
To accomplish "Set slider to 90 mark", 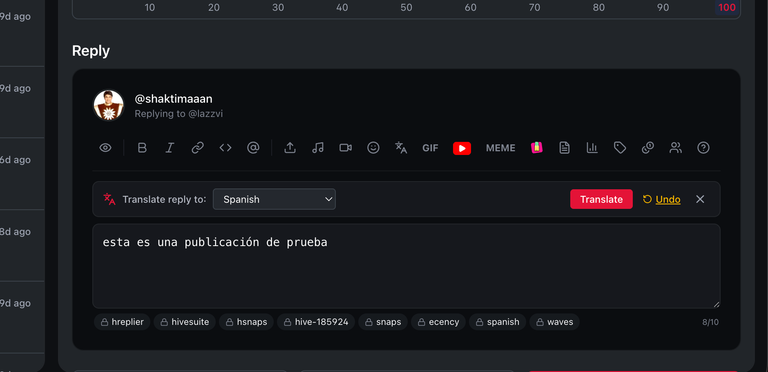I will (x=663, y=8).
